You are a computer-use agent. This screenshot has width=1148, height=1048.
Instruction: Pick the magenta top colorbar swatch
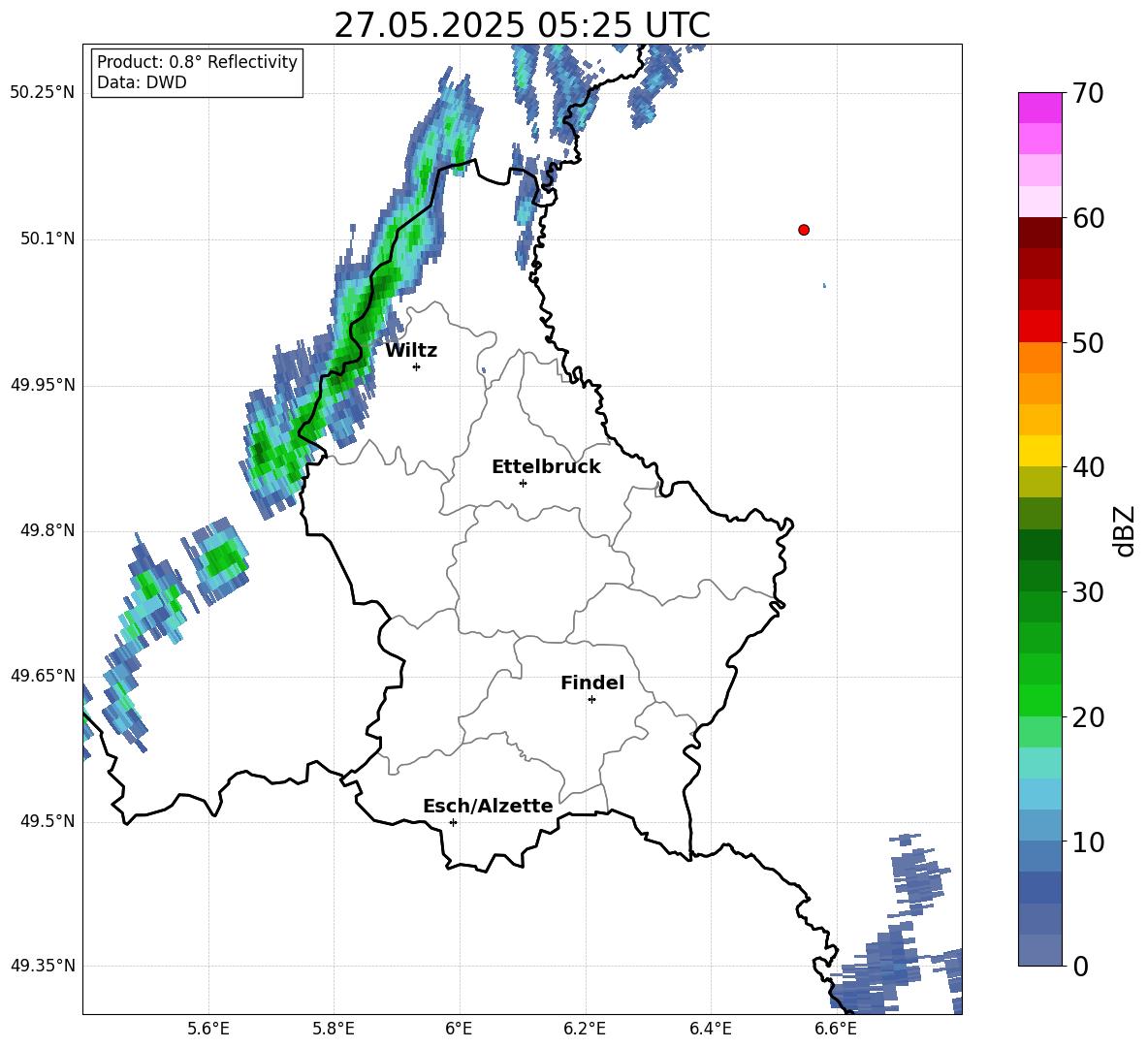click(1039, 108)
